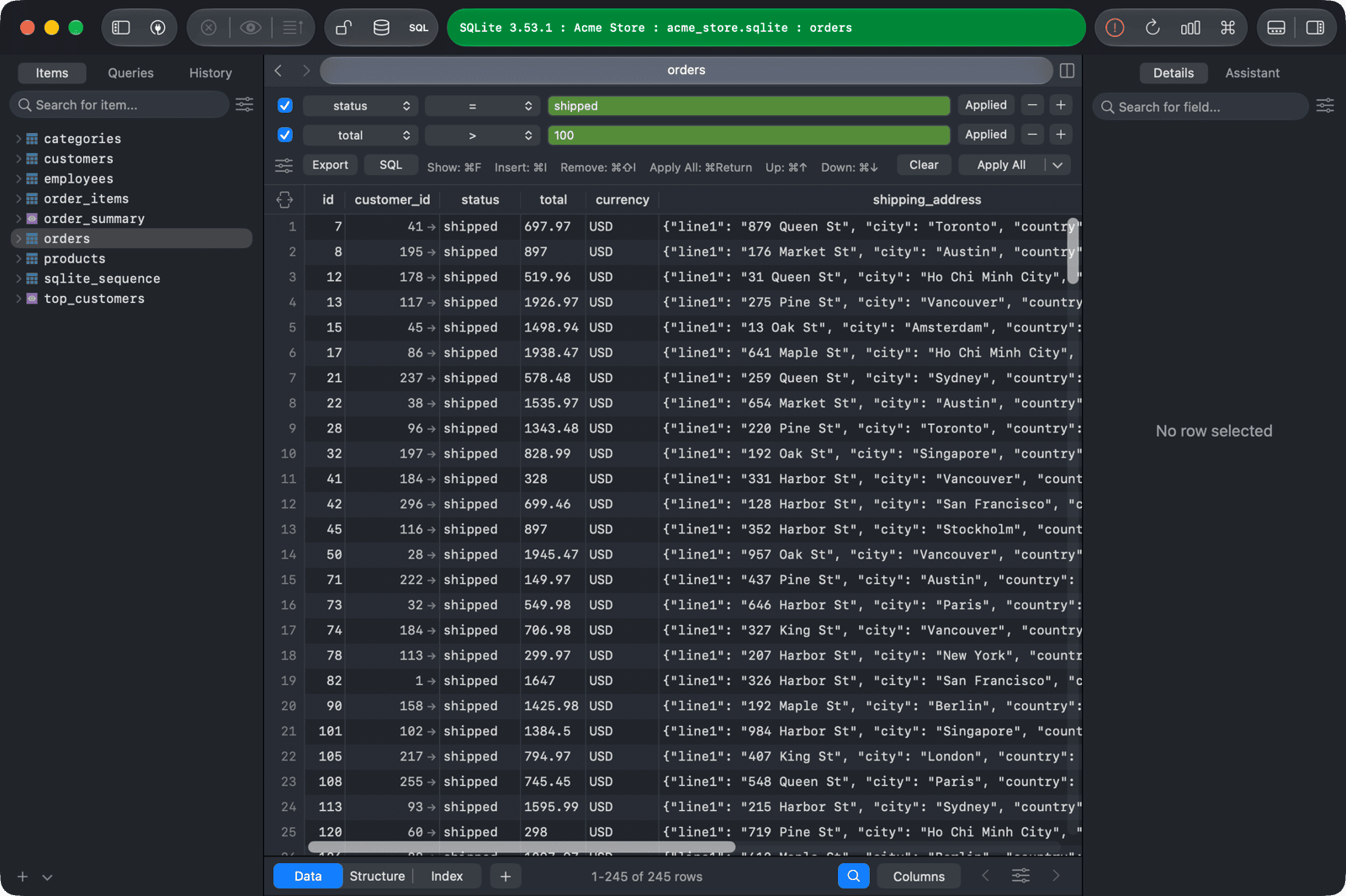
Task: Open the equals operator dropdown
Action: click(482, 105)
